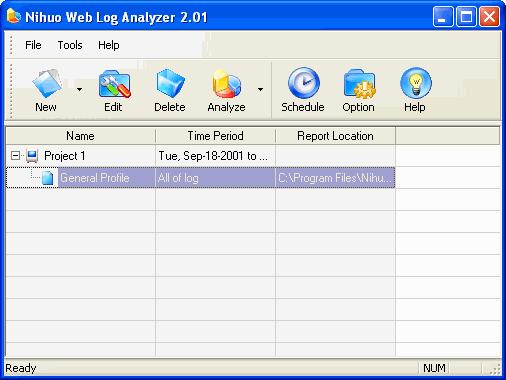Click the Delete toolbar icon
Image resolution: width=506 pixels, height=380 pixels.
click(170, 83)
